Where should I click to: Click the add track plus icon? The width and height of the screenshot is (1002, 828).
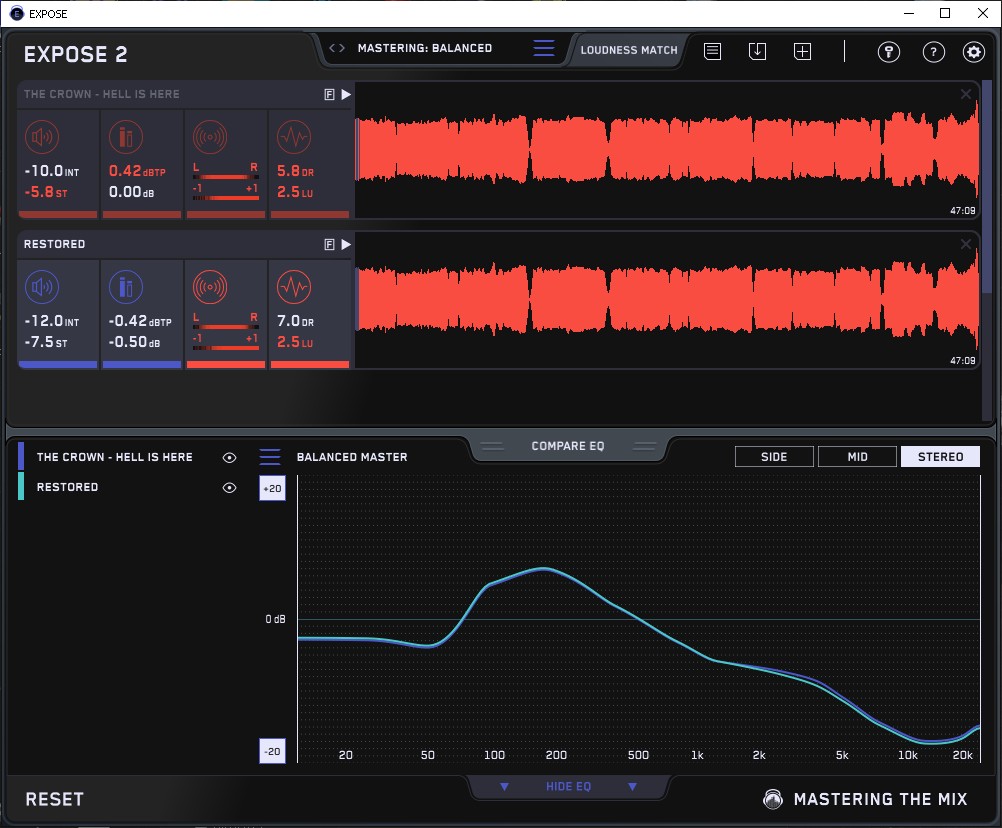(802, 51)
